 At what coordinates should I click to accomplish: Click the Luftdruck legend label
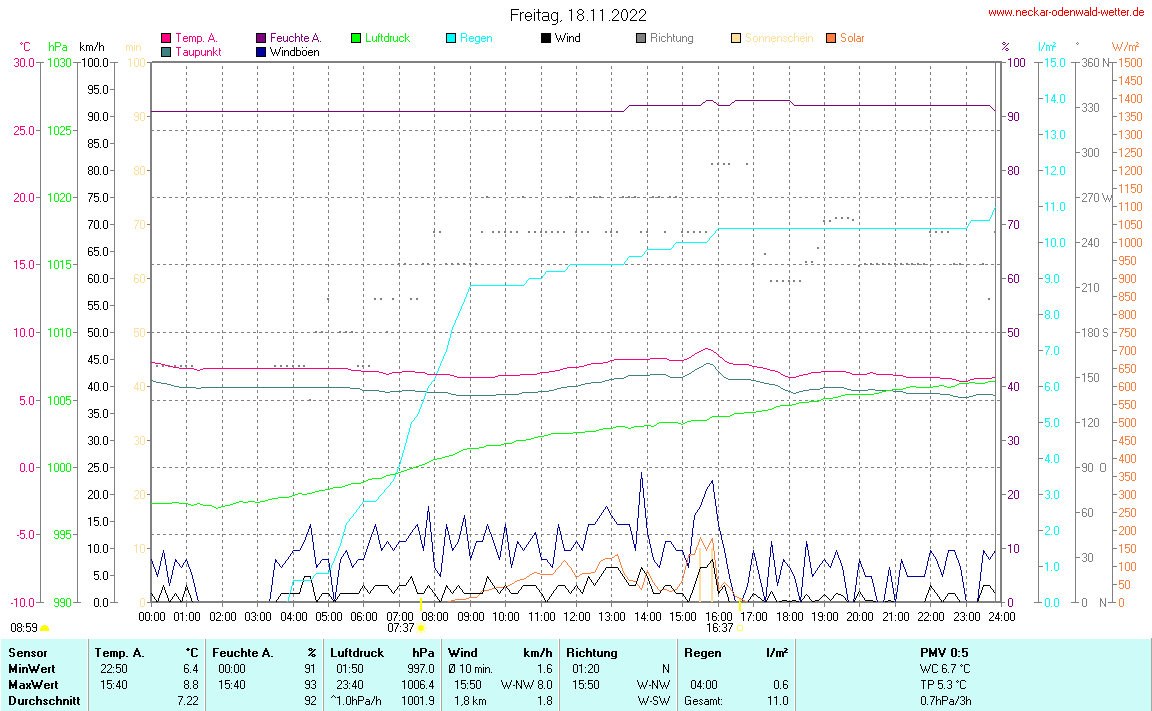click(387, 38)
